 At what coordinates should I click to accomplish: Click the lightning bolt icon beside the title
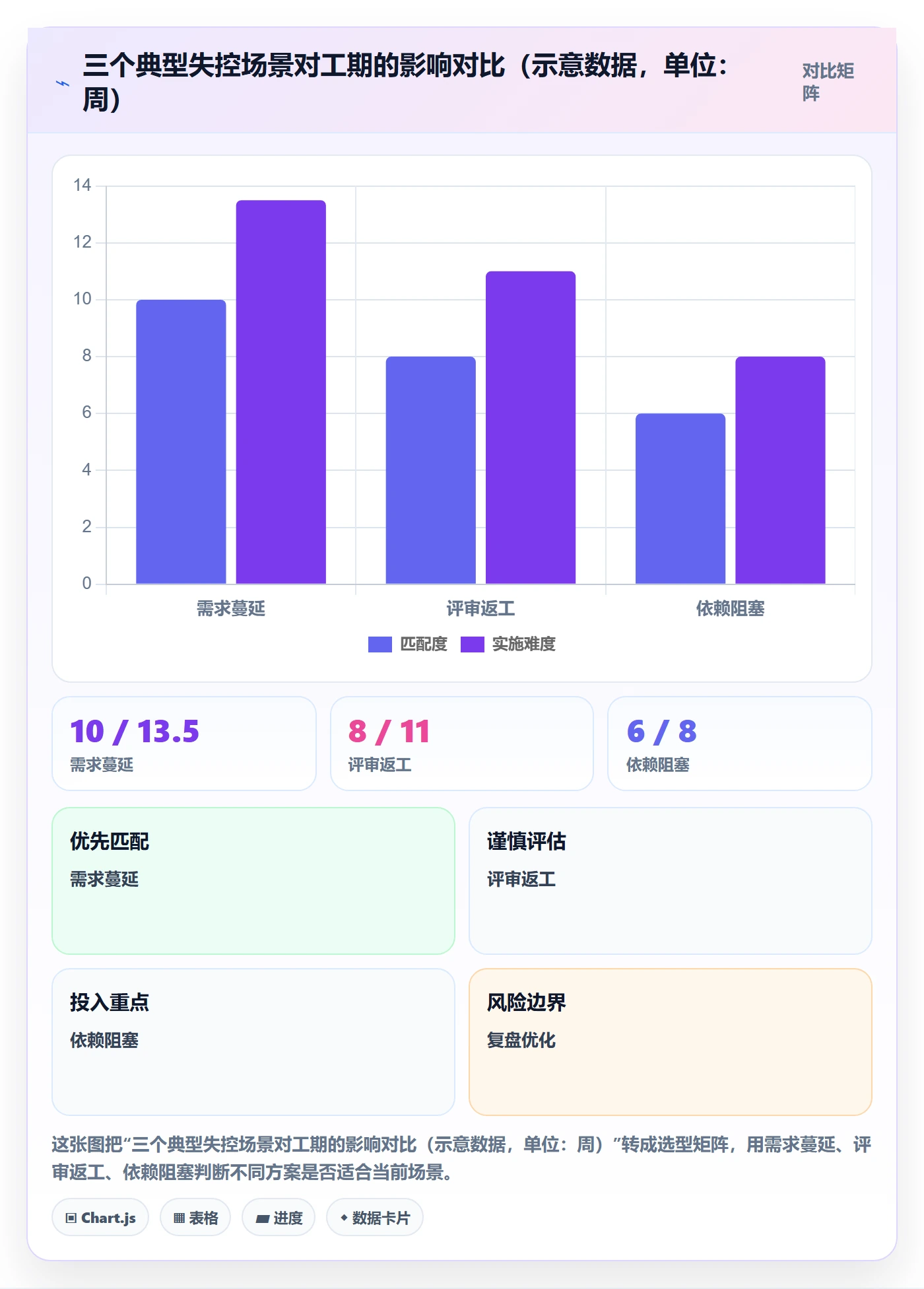[x=62, y=83]
